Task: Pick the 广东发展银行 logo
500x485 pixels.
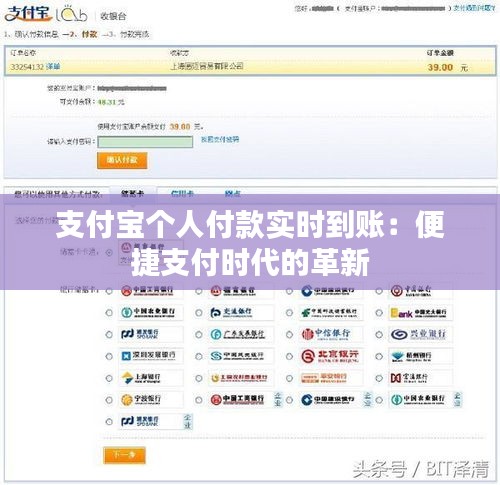Action: (x=241, y=334)
